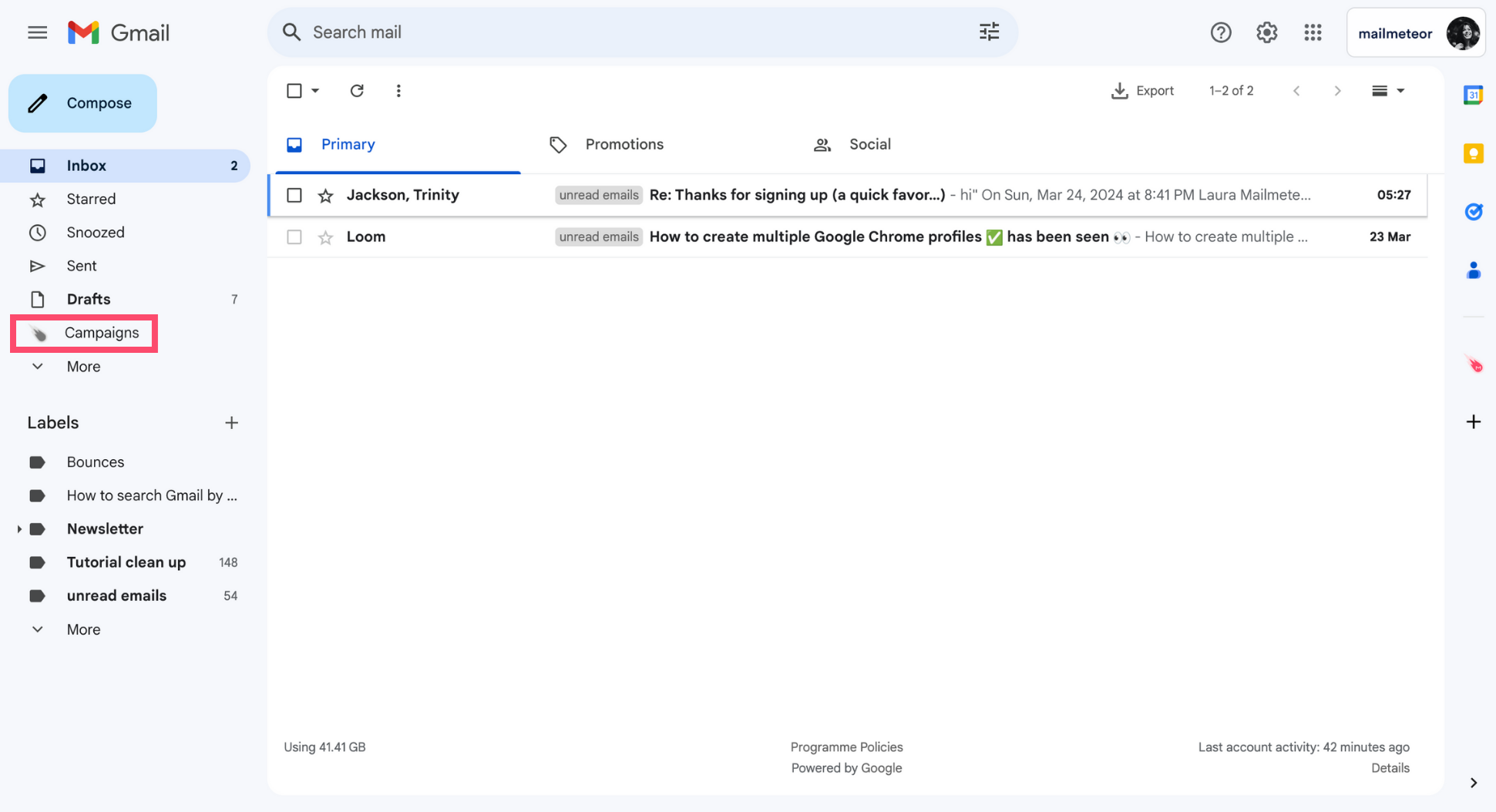
Task: Open Settings gear icon
Action: coord(1267,32)
